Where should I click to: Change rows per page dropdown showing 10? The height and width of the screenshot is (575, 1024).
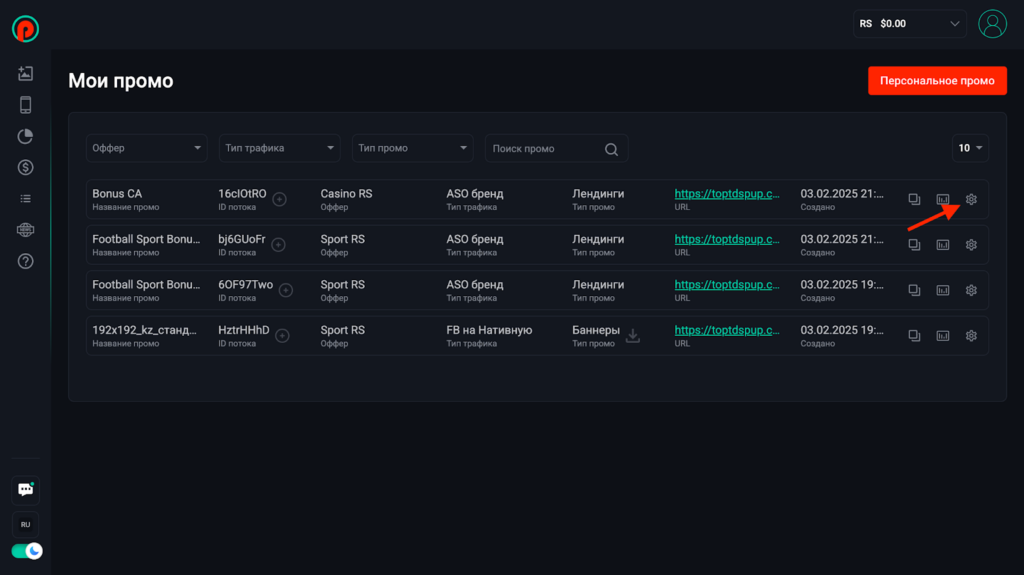970,148
